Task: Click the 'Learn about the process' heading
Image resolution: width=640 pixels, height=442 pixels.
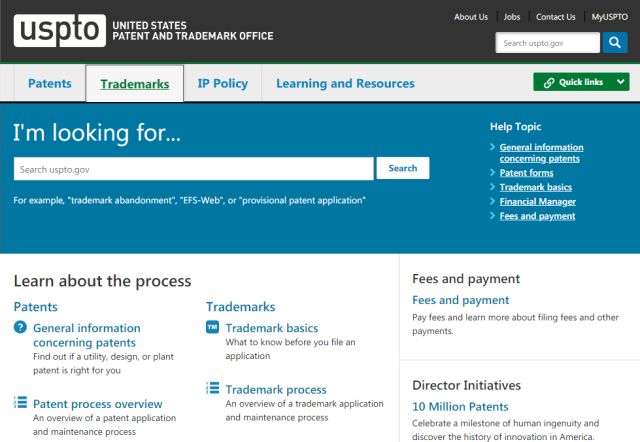Action: 102,281
